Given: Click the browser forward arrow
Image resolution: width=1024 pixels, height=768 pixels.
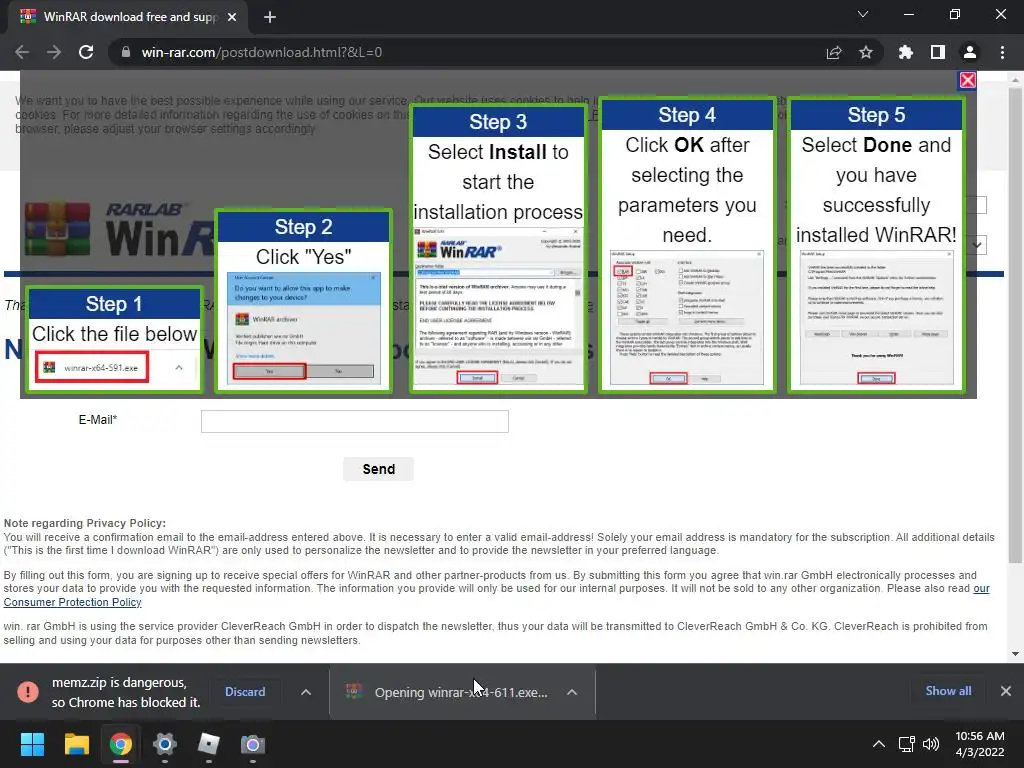Looking at the screenshot, I should coord(54,52).
